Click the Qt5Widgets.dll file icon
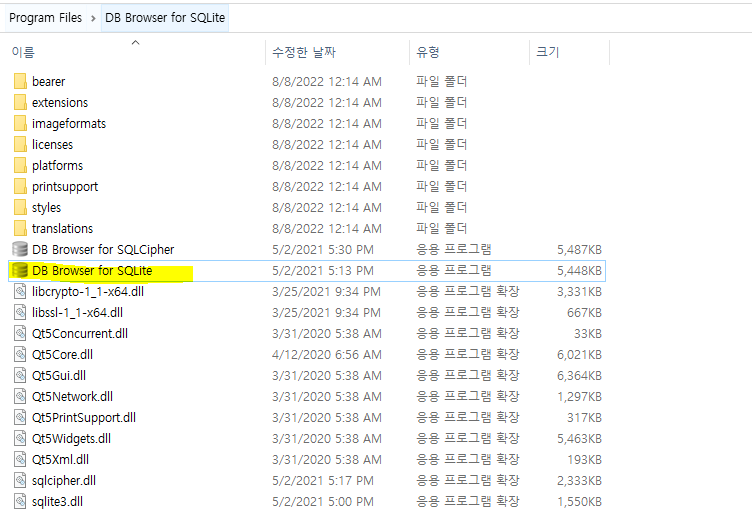752x531 pixels. click(20, 438)
